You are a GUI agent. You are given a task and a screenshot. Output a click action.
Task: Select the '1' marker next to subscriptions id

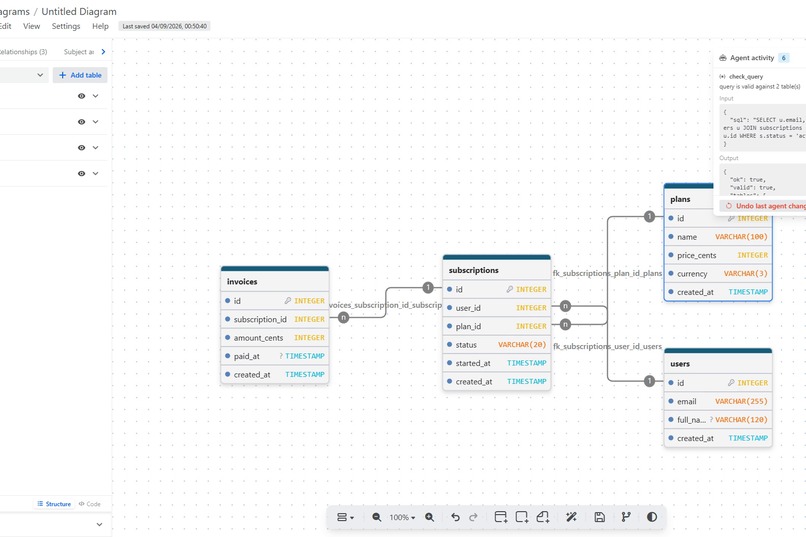428,287
